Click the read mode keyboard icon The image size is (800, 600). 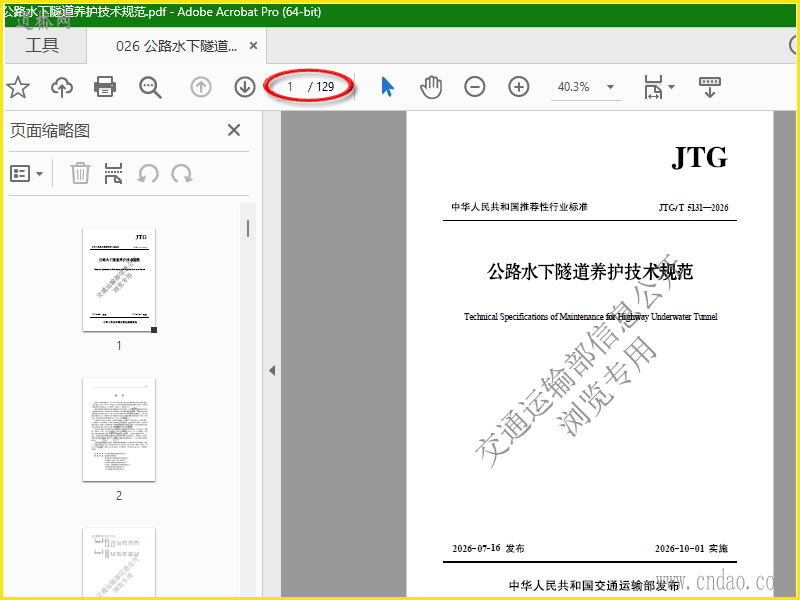(x=710, y=87)
